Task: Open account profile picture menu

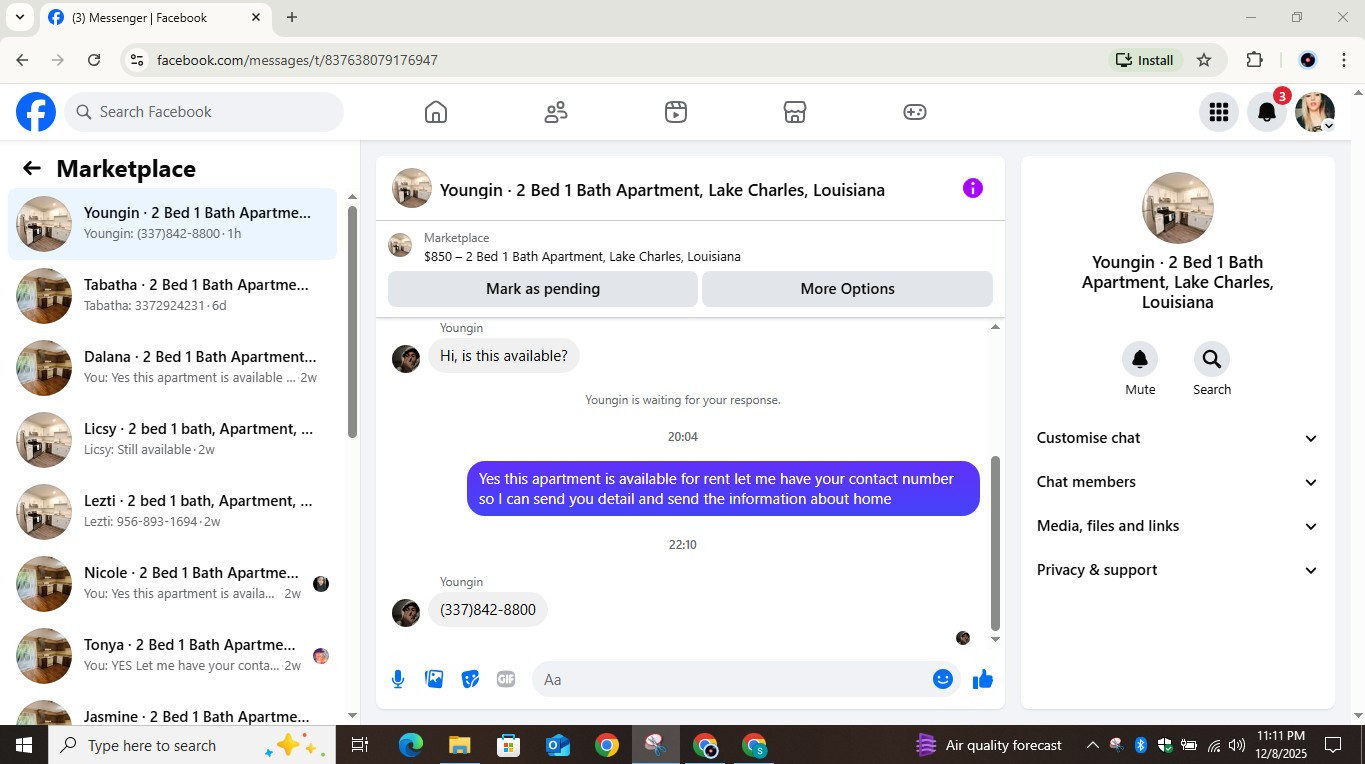Action: click(x=1315, y=112)
